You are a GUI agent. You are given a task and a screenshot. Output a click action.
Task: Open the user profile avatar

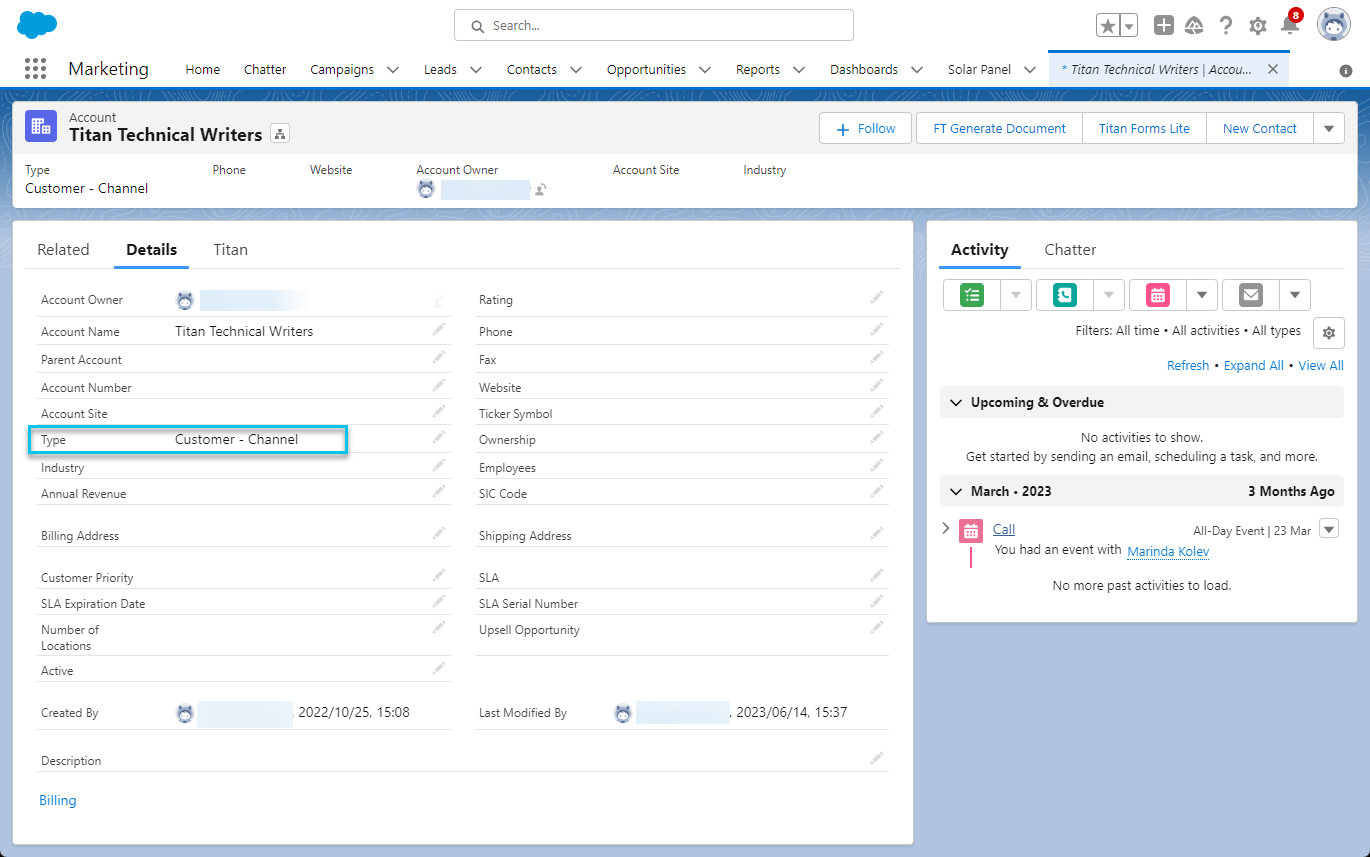click(1334, 25)
